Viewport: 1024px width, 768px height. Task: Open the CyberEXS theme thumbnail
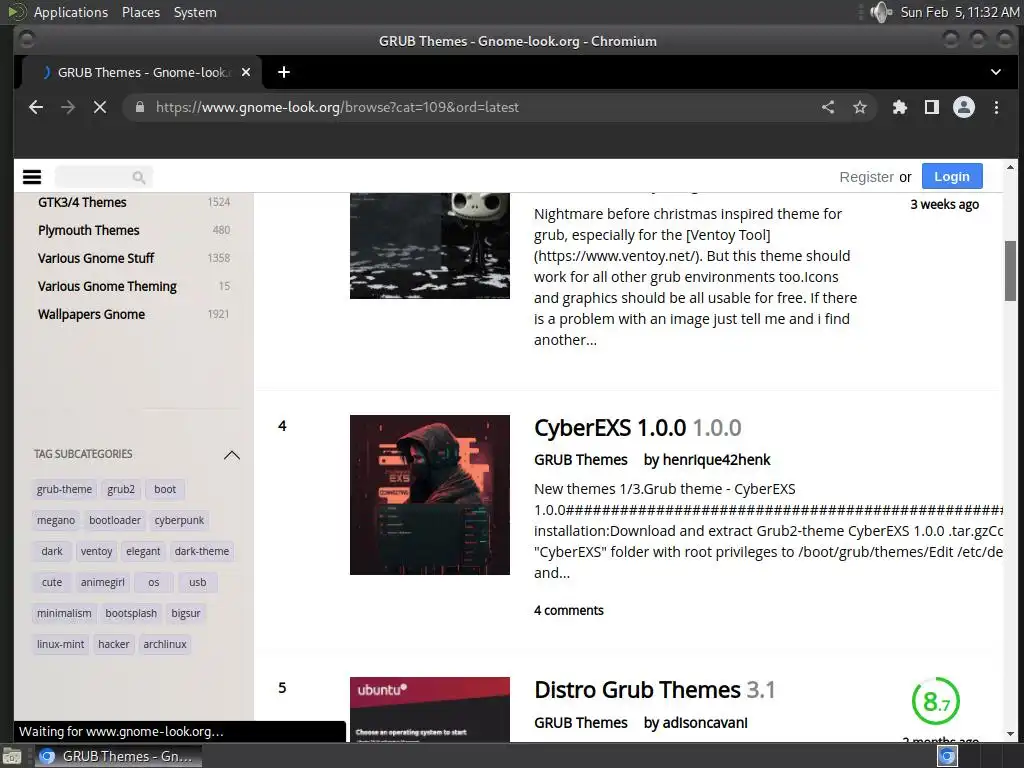(430, 495)
